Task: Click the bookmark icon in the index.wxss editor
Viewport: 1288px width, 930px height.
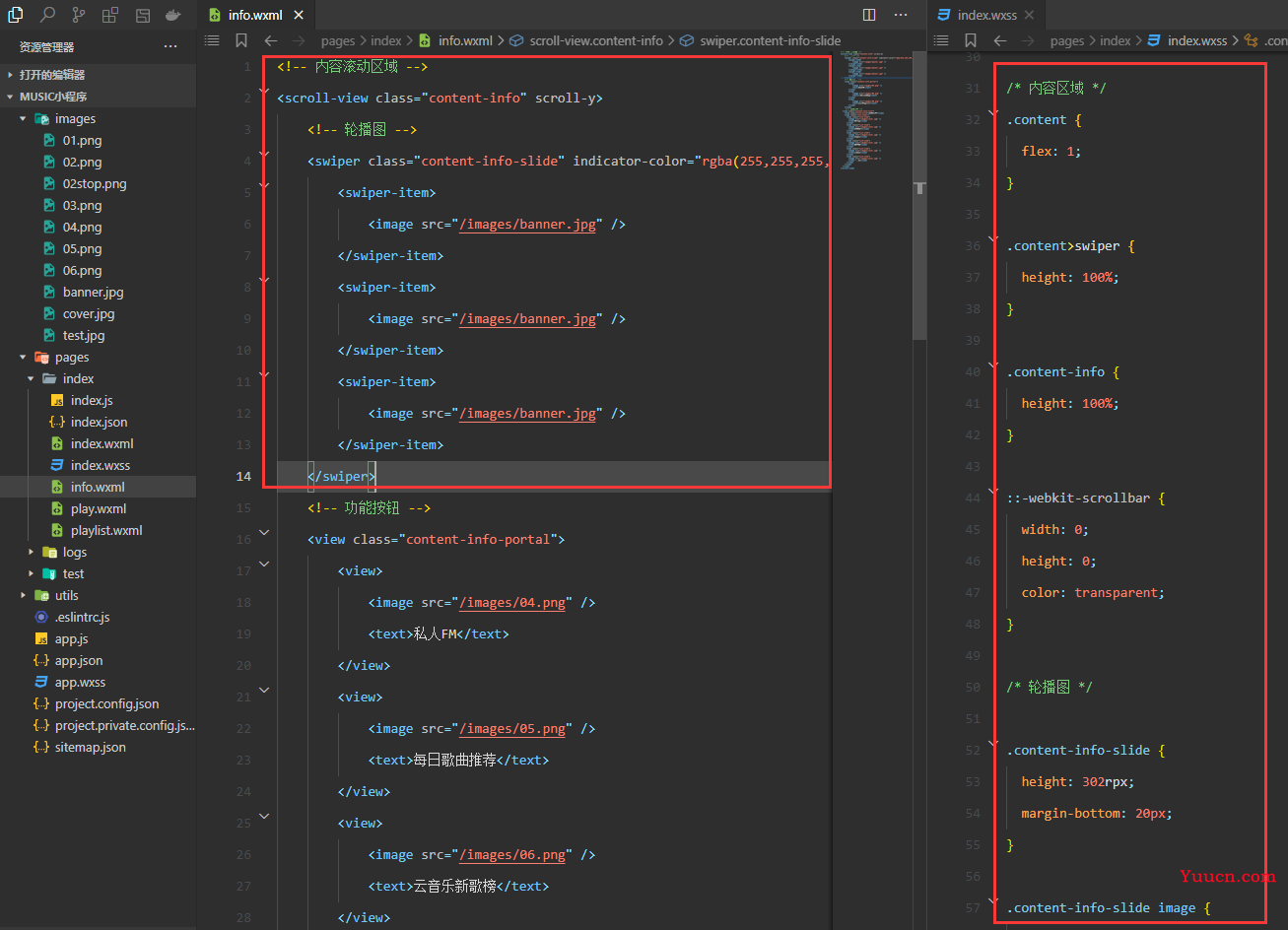Action: coord(971,40)
